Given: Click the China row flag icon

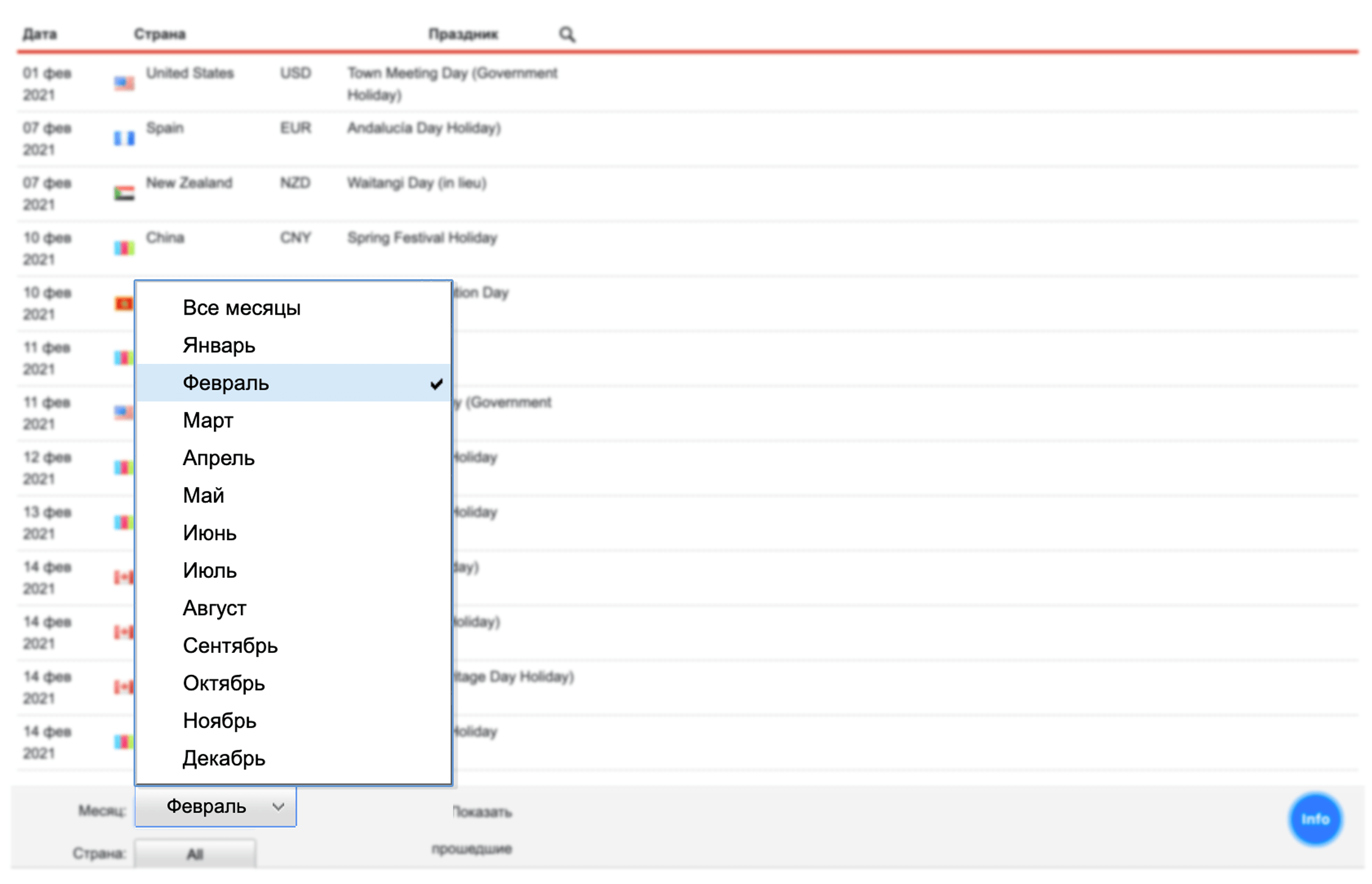Looking at the screenshot, I should point(124,248).
